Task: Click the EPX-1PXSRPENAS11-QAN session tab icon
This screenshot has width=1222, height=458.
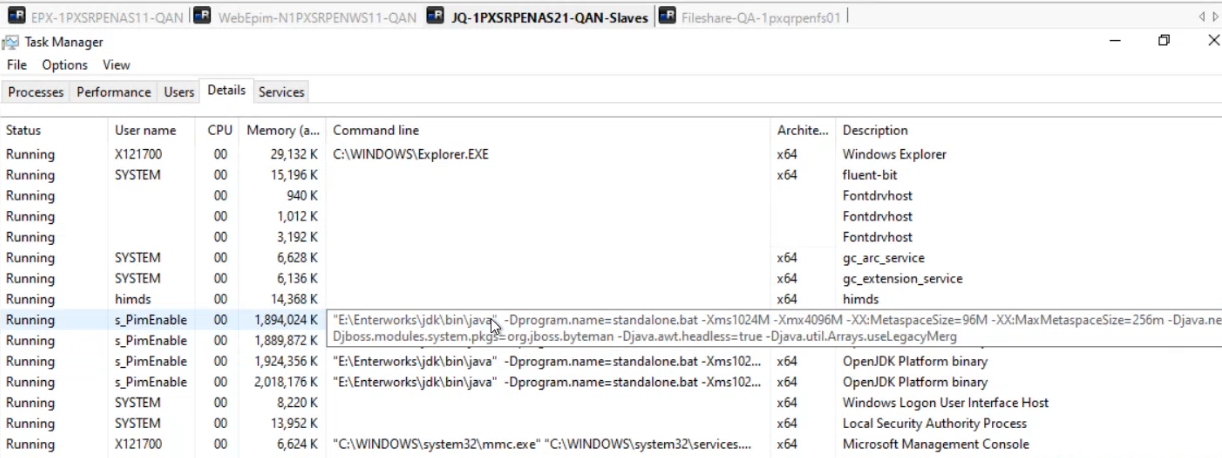Action: [x=17, y=16]
